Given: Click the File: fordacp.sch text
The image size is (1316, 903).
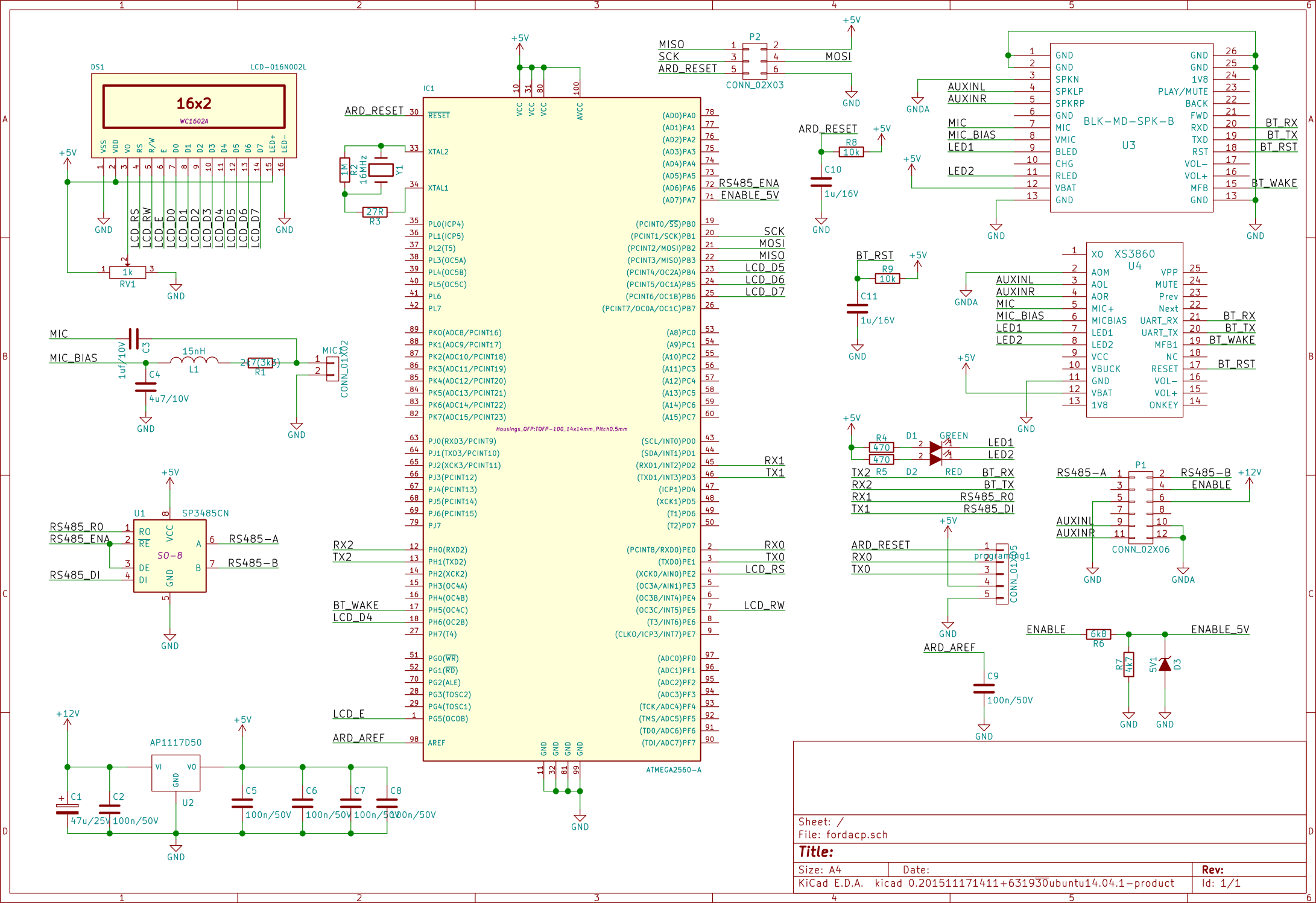Looking at the screenshot, I should coord(843,835).
